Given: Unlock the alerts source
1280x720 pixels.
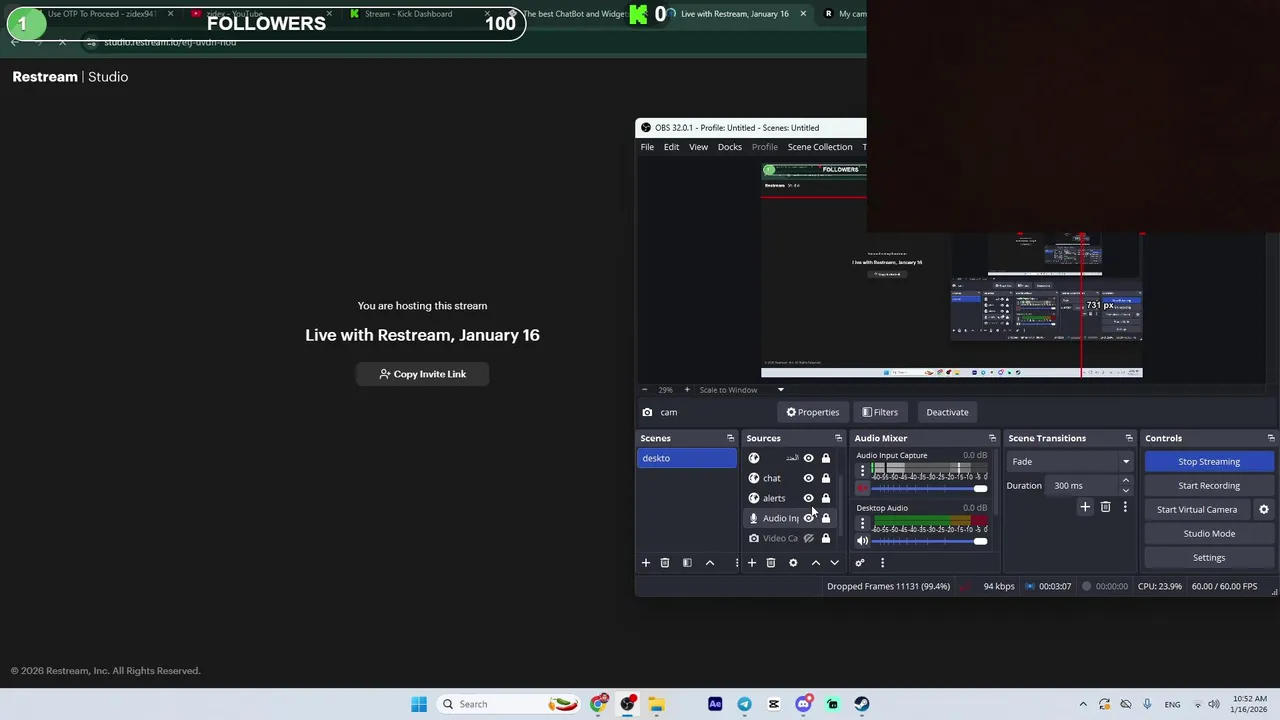Looking at the screenshot, I should pyautogui.click(x=826, y=498).
